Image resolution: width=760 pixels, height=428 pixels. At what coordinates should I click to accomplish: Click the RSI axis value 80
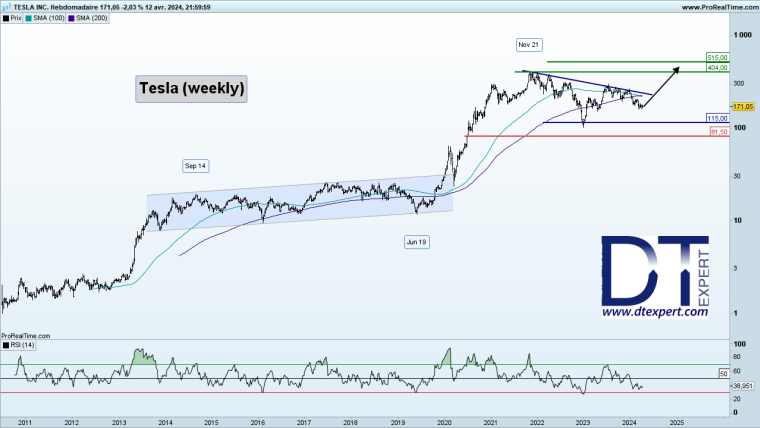click(x=737, y=357)
